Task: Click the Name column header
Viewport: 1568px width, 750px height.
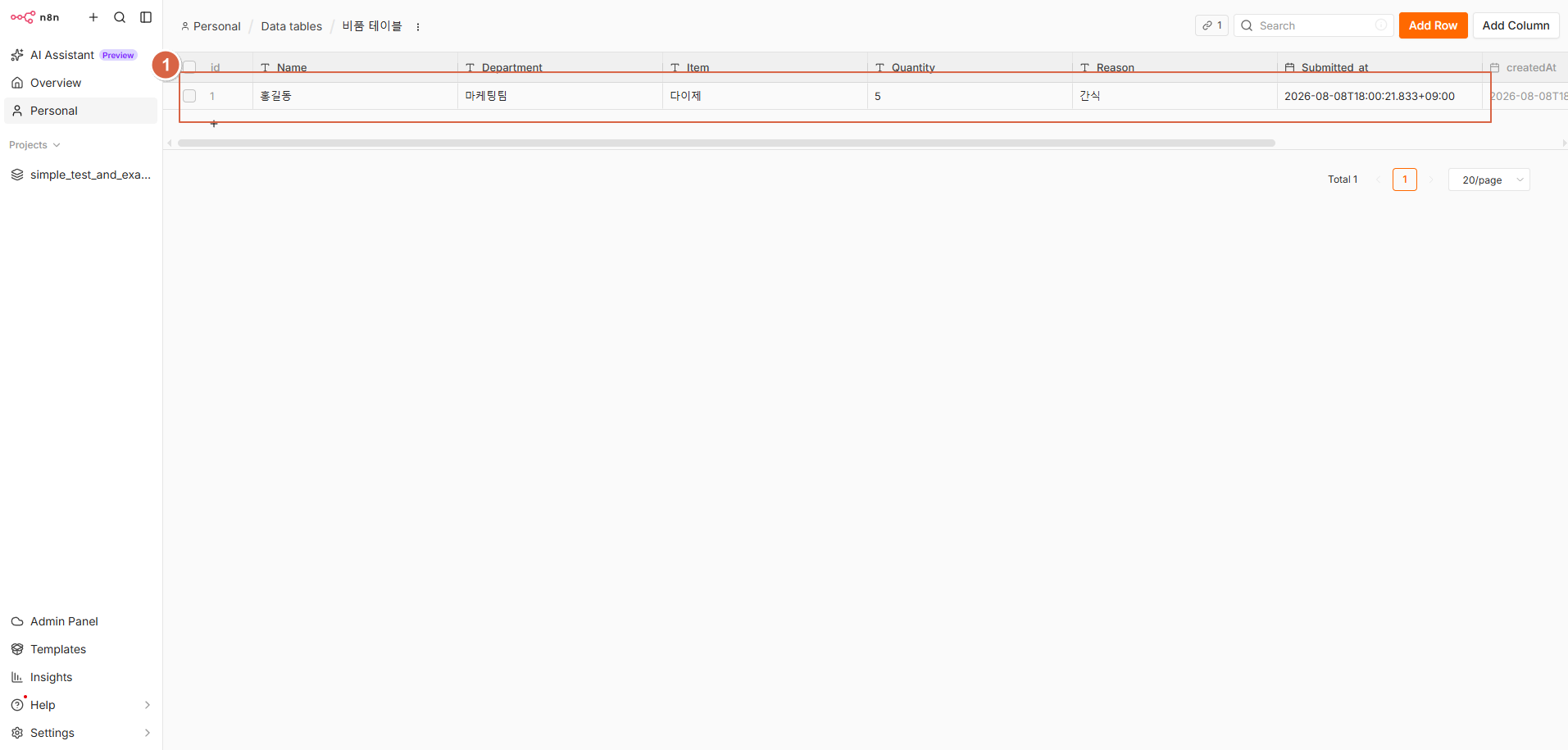Action: 355,67
